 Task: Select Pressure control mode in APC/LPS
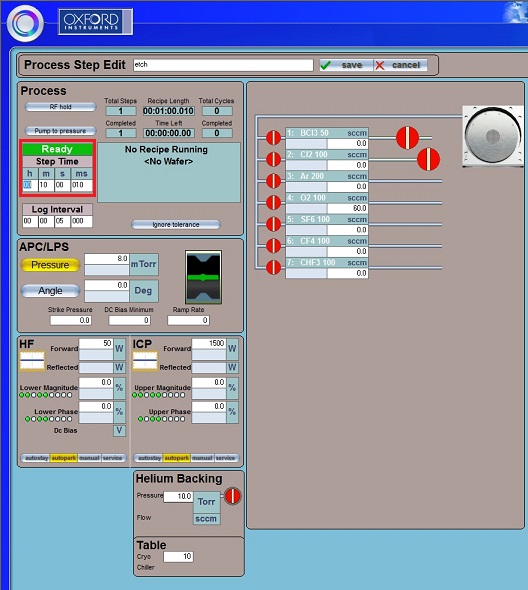coord(50,265)
